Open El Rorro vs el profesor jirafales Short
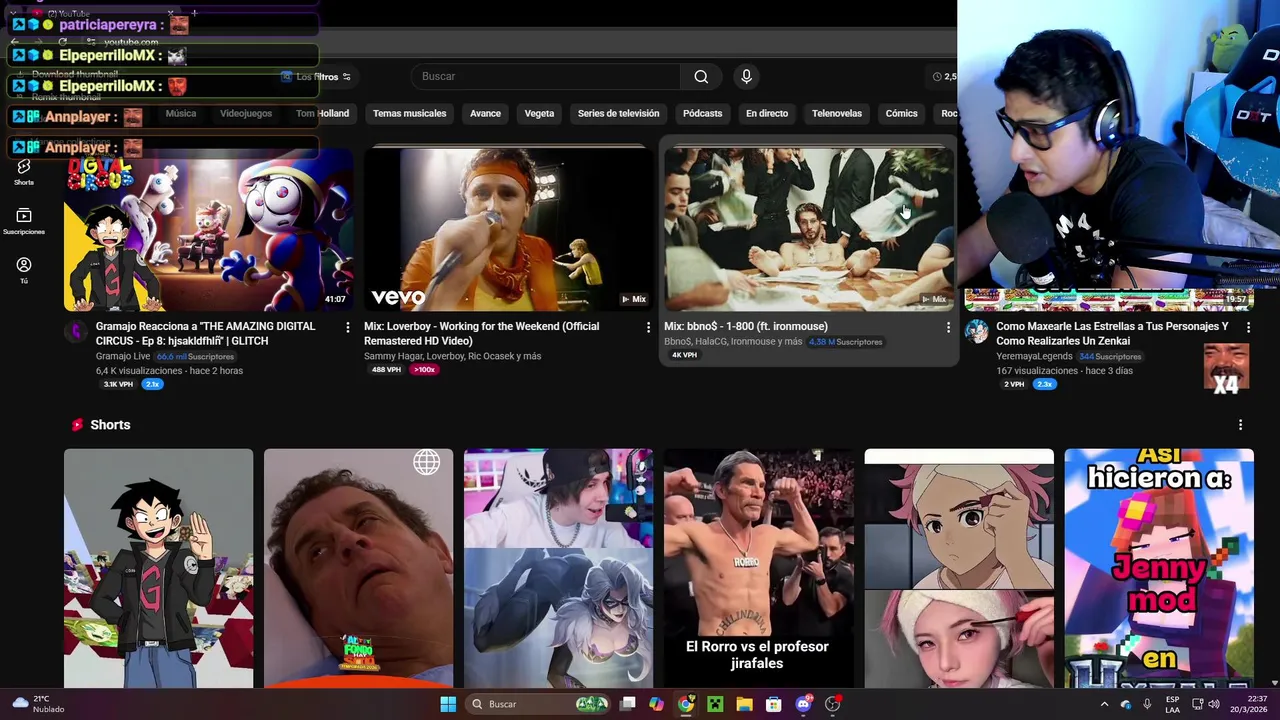Viewport: 1280px width, 720px height. click(758, 568)
